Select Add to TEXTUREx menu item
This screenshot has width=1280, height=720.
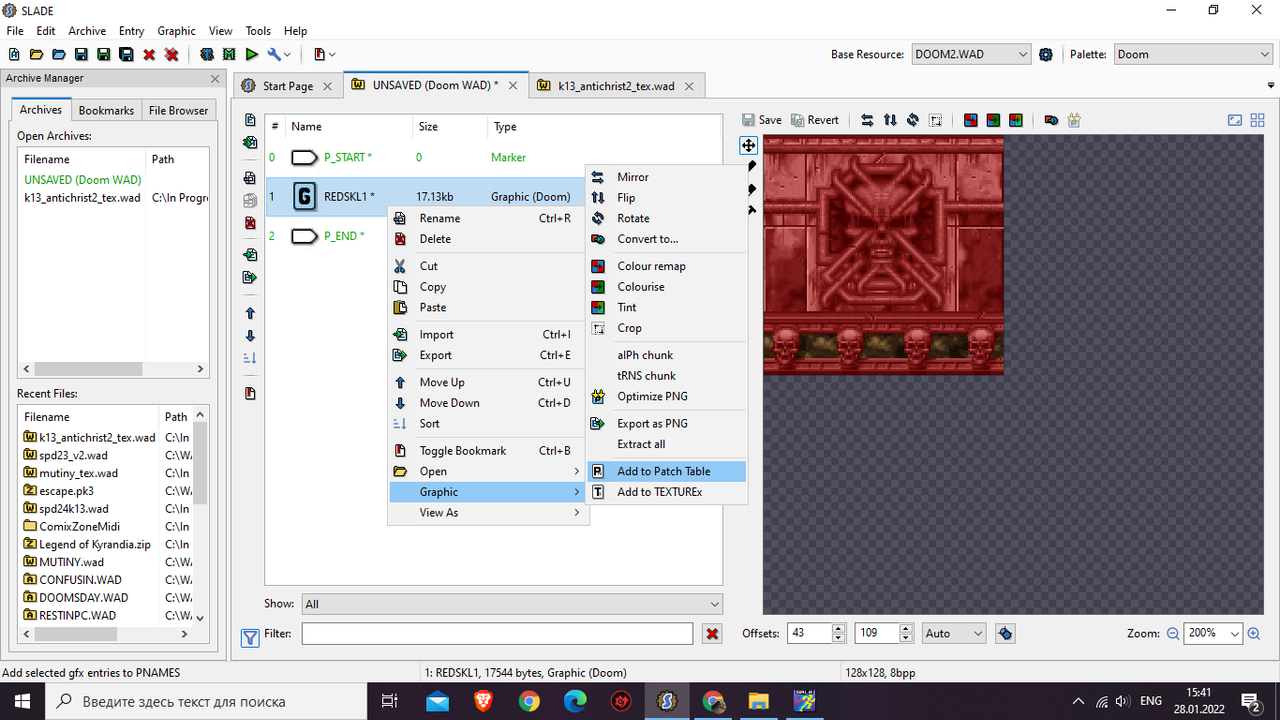point(667,492)
